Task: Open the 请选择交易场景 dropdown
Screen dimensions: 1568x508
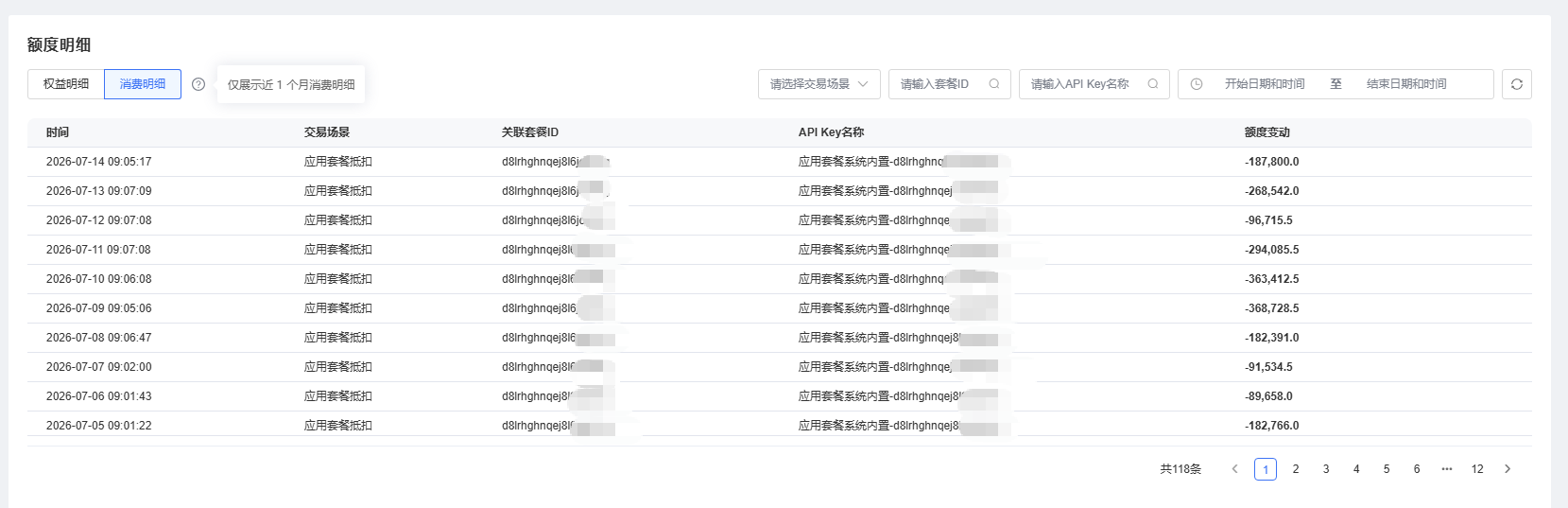Action: pyautogui.click(x=819, y=84)
